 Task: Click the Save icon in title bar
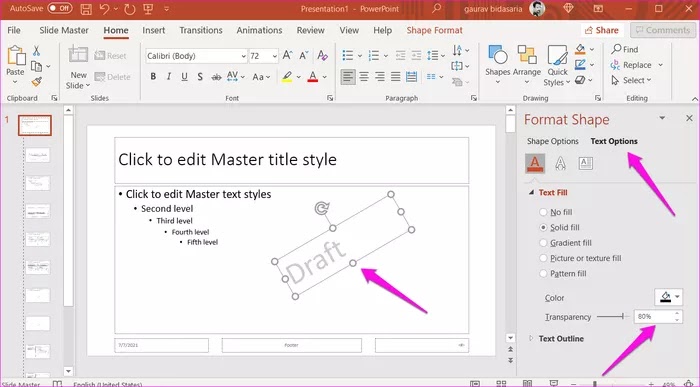(86, 8)
